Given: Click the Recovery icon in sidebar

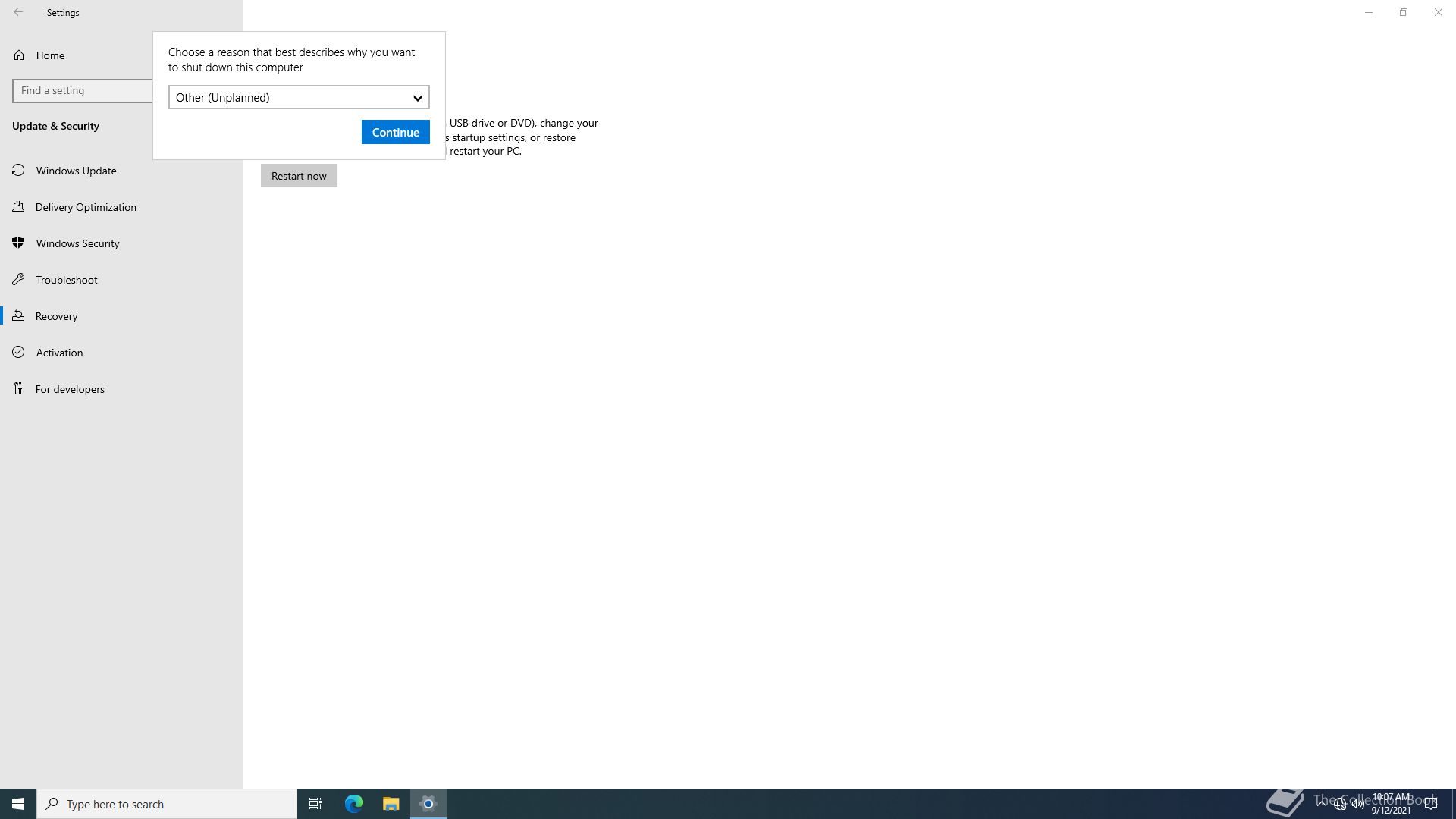Looking at the screenshot, I should pyautogui.click(x=18, y=316).
